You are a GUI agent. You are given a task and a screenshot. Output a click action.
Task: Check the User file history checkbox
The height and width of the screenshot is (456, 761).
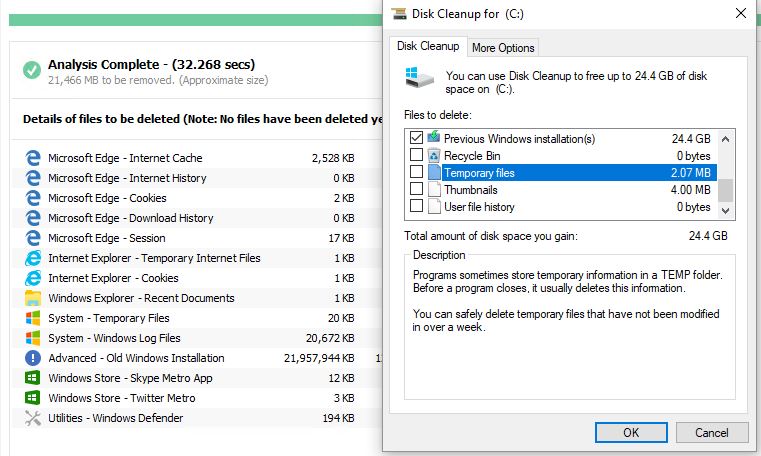coord(416,206)
